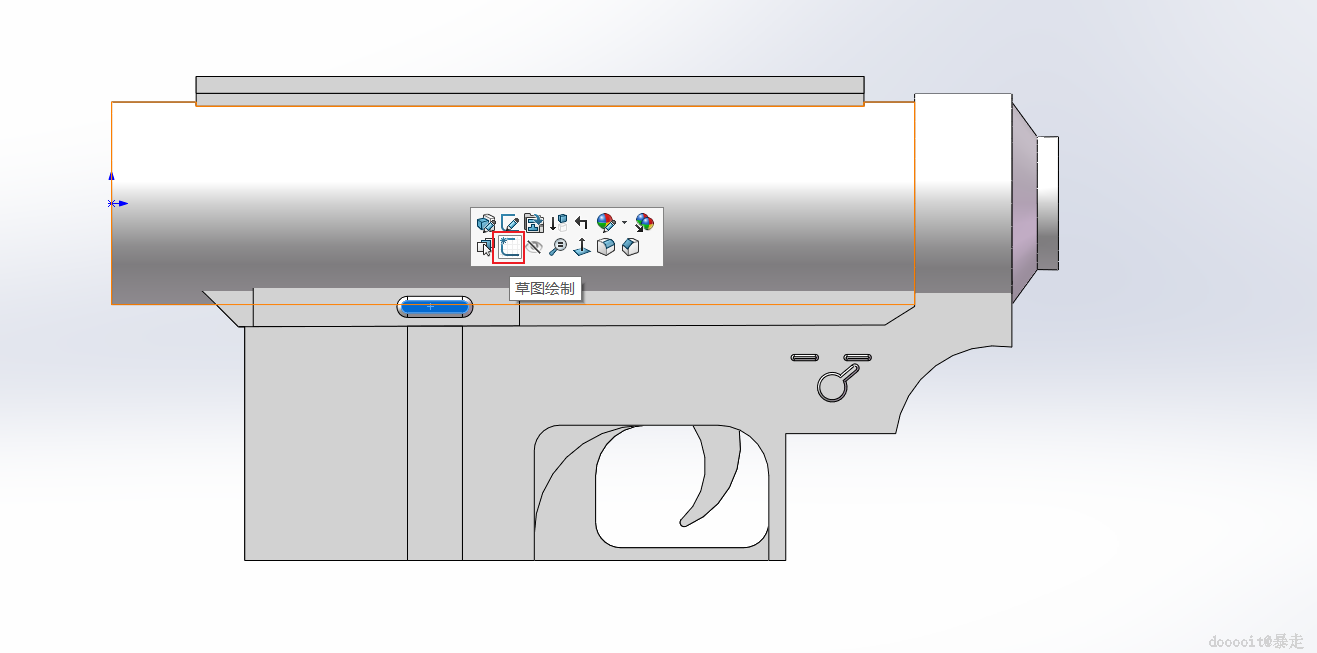The height and width of the screenshot is (653, 1317).
Task: Click the Normal To view icon
Action: pos(582,246)
